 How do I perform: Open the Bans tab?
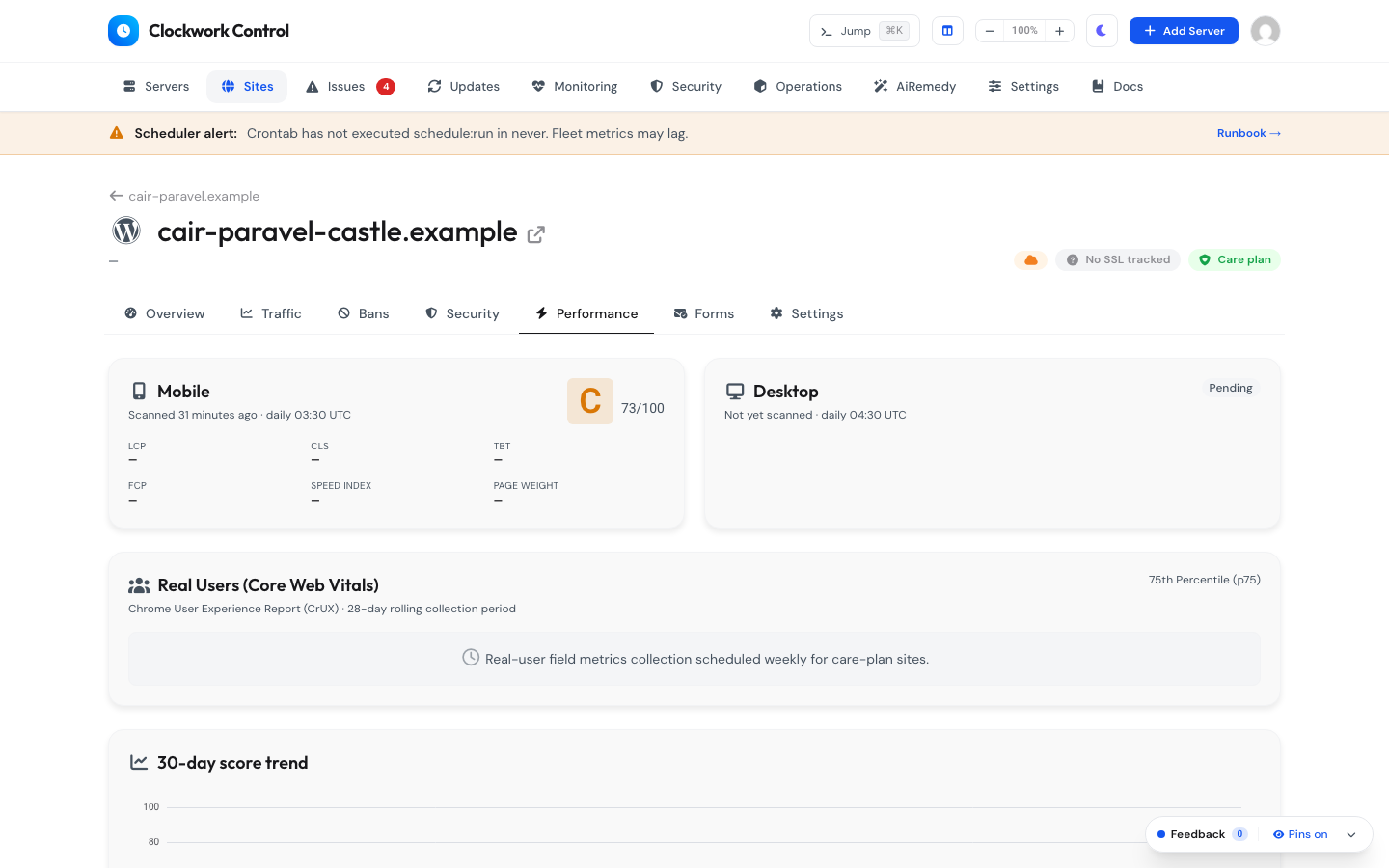364,313
